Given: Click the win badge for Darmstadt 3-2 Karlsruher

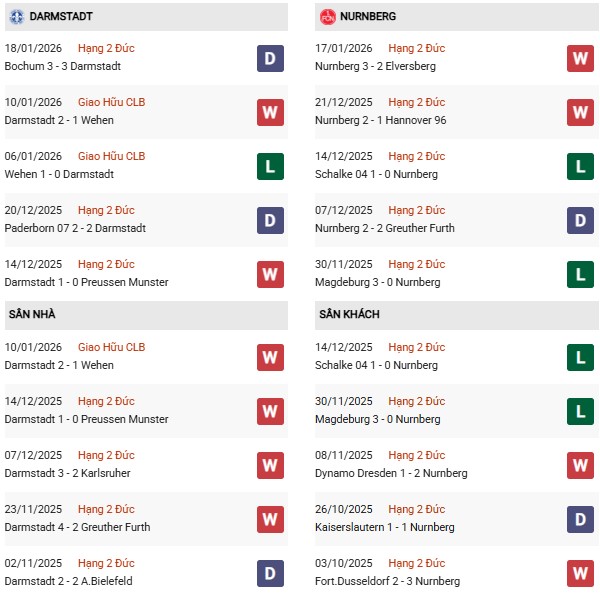Looking at the screenshot, I should click(270, 466).
